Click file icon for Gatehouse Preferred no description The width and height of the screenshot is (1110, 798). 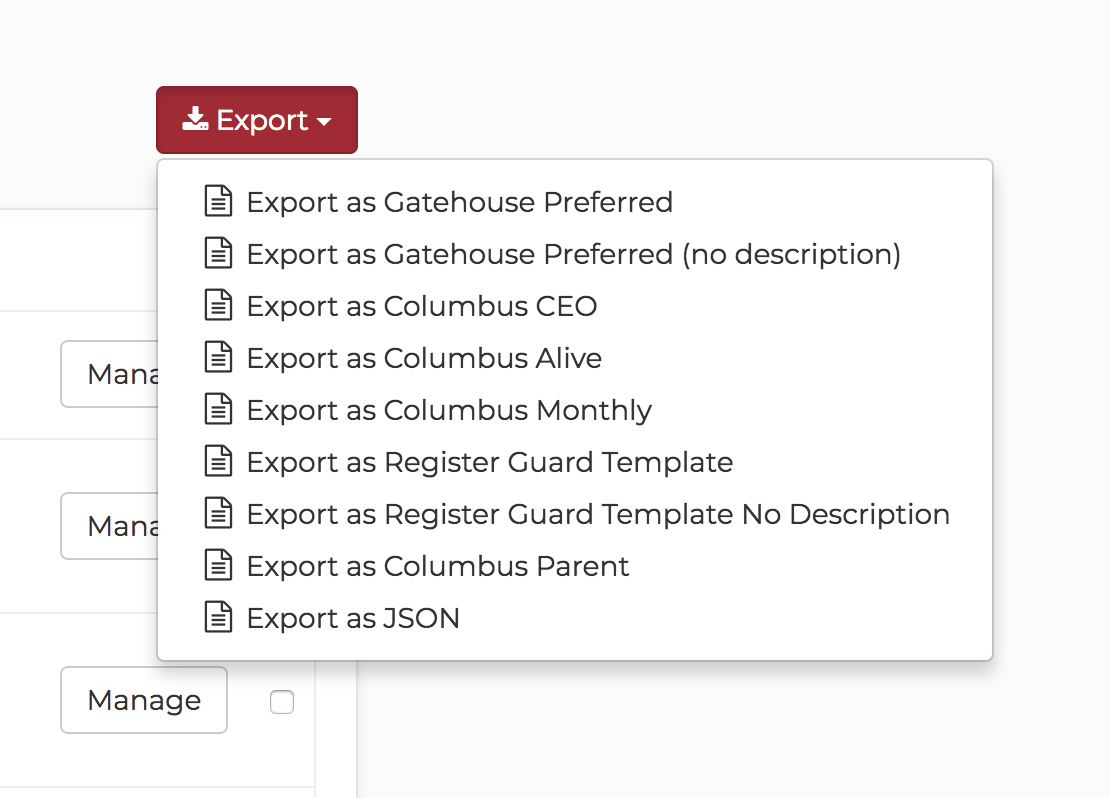(218, 253)
